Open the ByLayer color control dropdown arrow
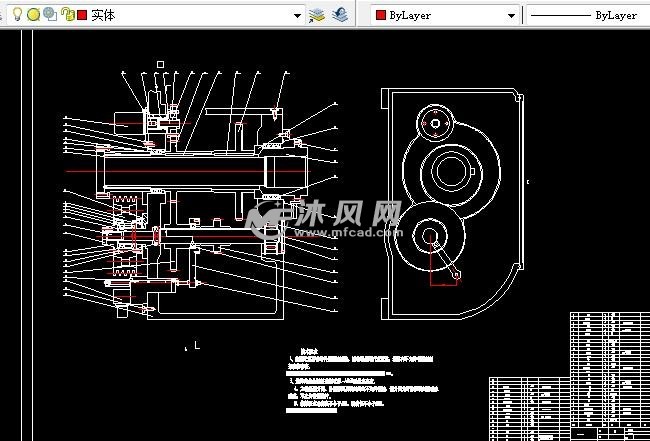Viewport: 650px width, 441px height. pos(512,16)
